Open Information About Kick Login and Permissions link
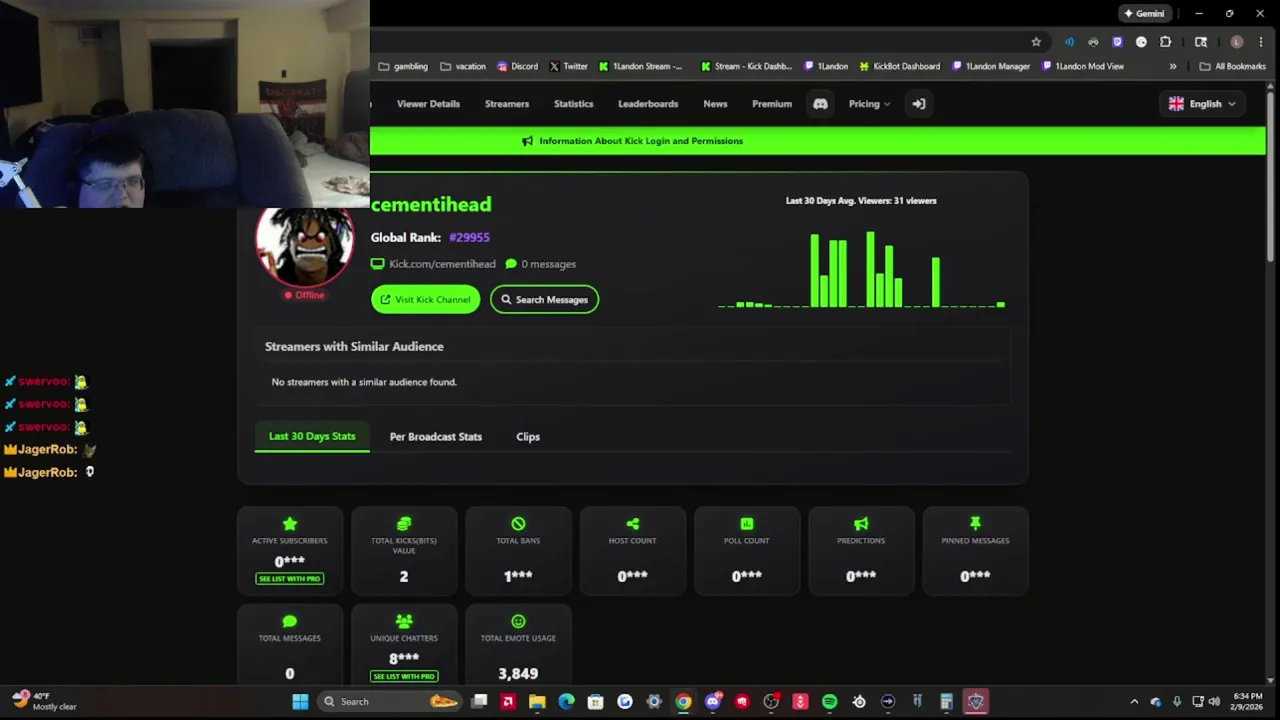Image resolution: width=1280 pixels, height=720 pixels. pos(641,141)
